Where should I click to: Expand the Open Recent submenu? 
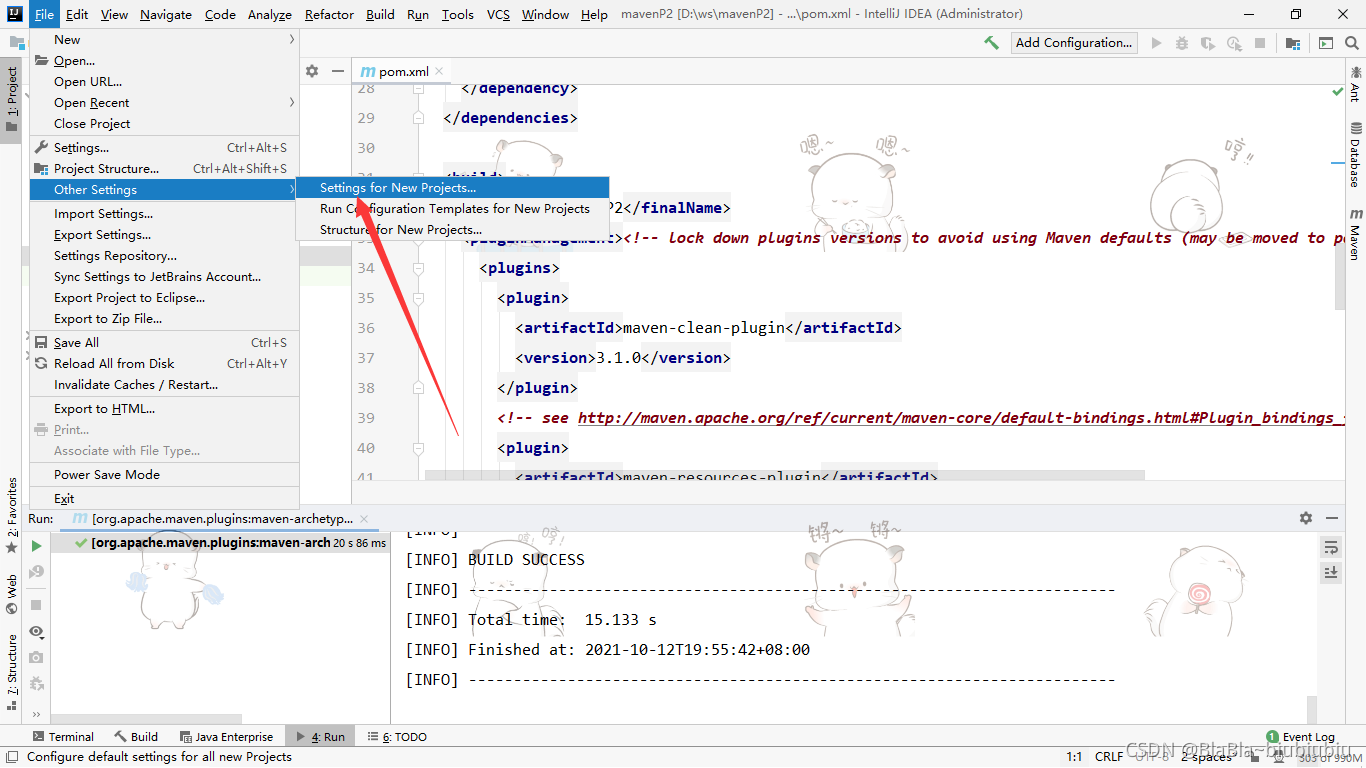click(165, 103)
